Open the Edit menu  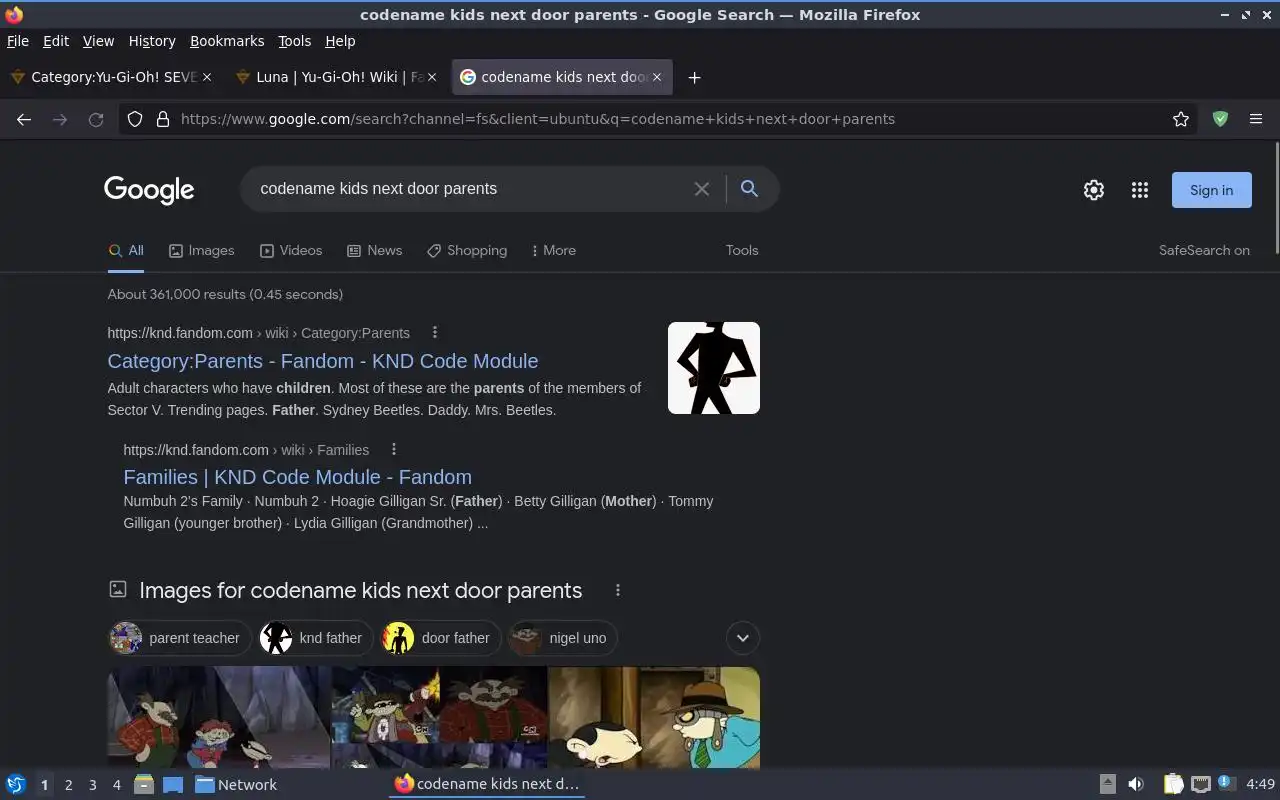click(56, 41)
